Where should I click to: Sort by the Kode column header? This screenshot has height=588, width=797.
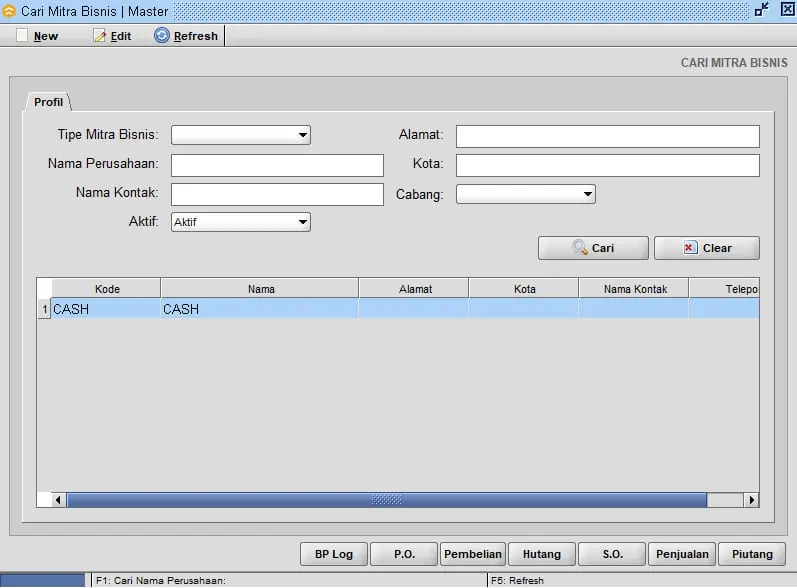(107, 289)
